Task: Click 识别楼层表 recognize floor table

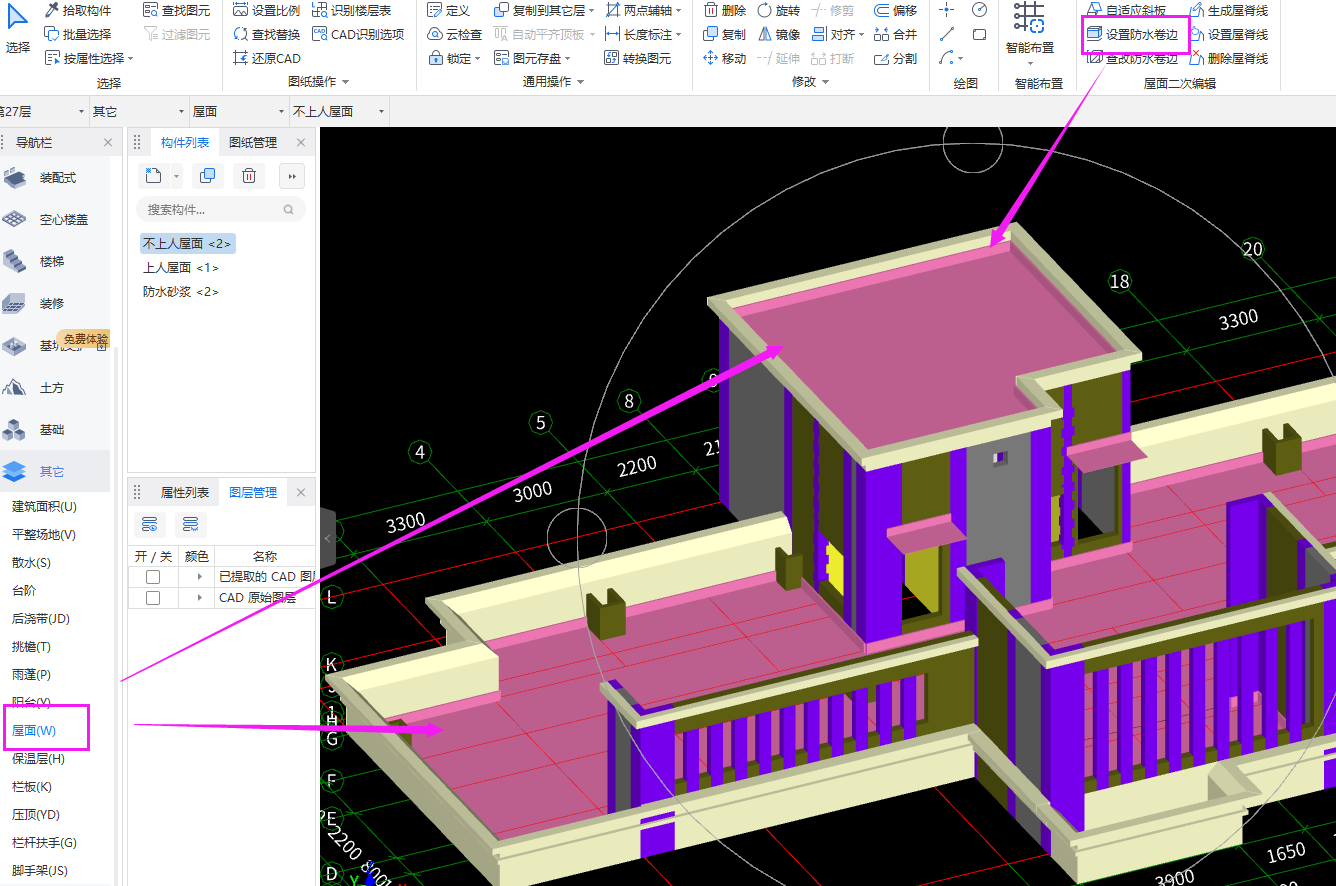Action: 352,10
